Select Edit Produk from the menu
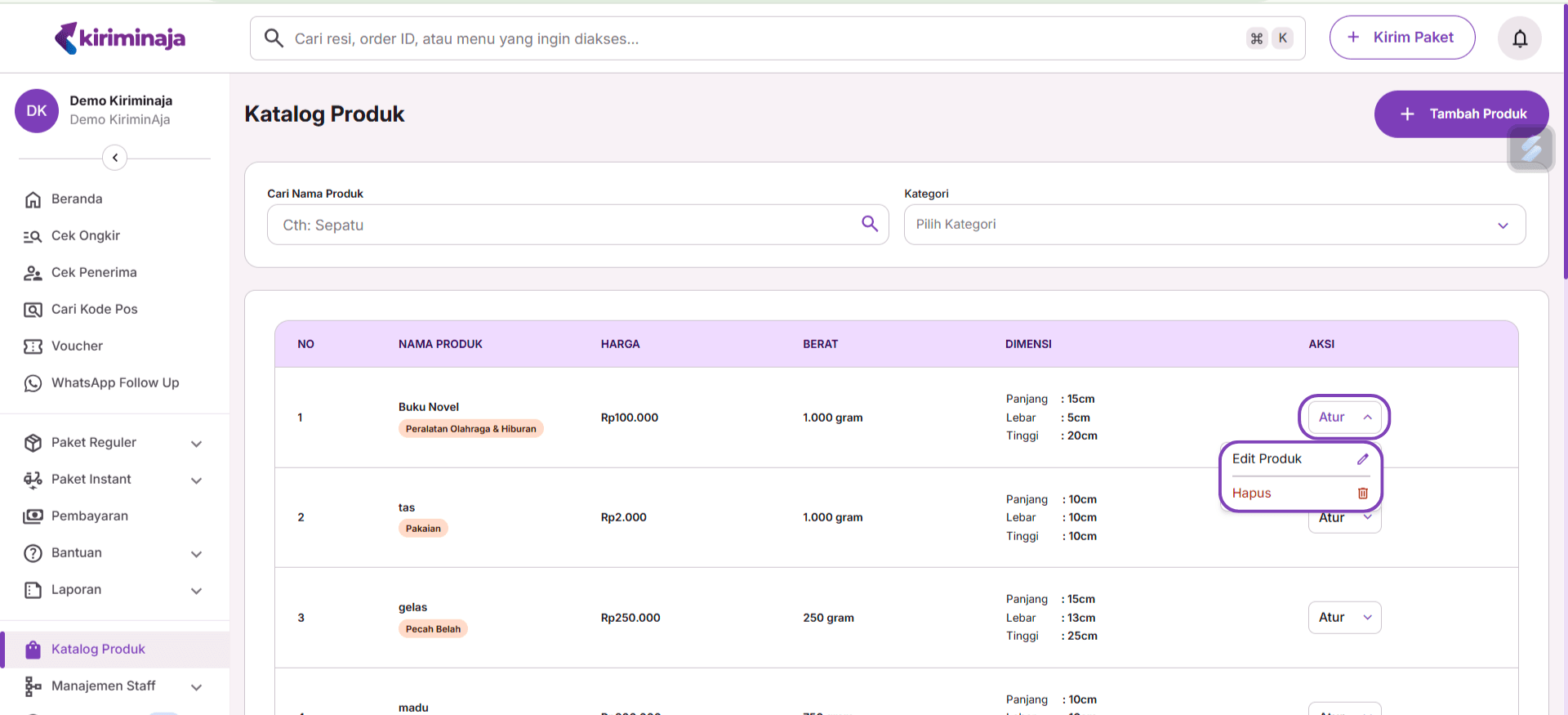This screenshot has height=715, width=1568. pyautogui.click(x=1267, y=459)
